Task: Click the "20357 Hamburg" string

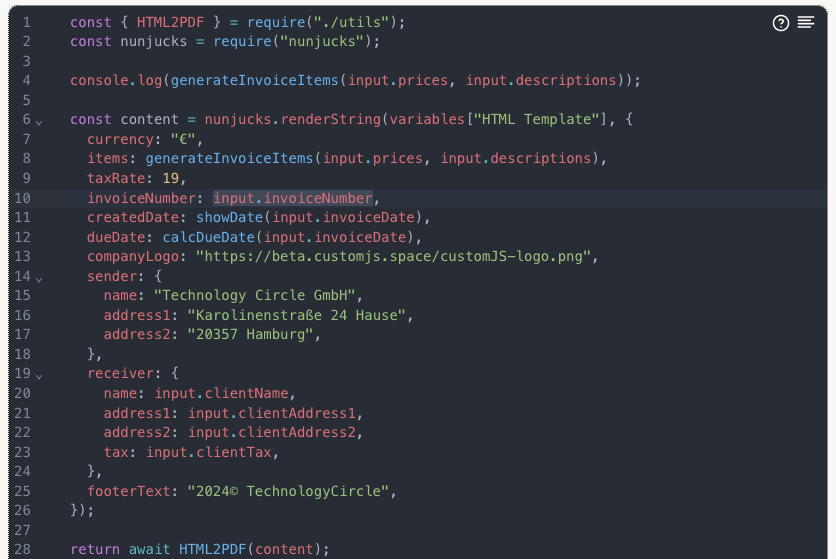Action: point(251,334)
